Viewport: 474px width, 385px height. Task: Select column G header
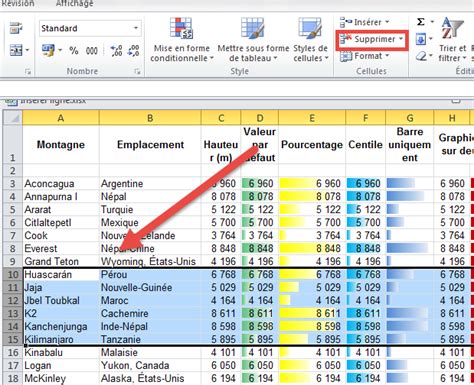(x=410, y=118)
